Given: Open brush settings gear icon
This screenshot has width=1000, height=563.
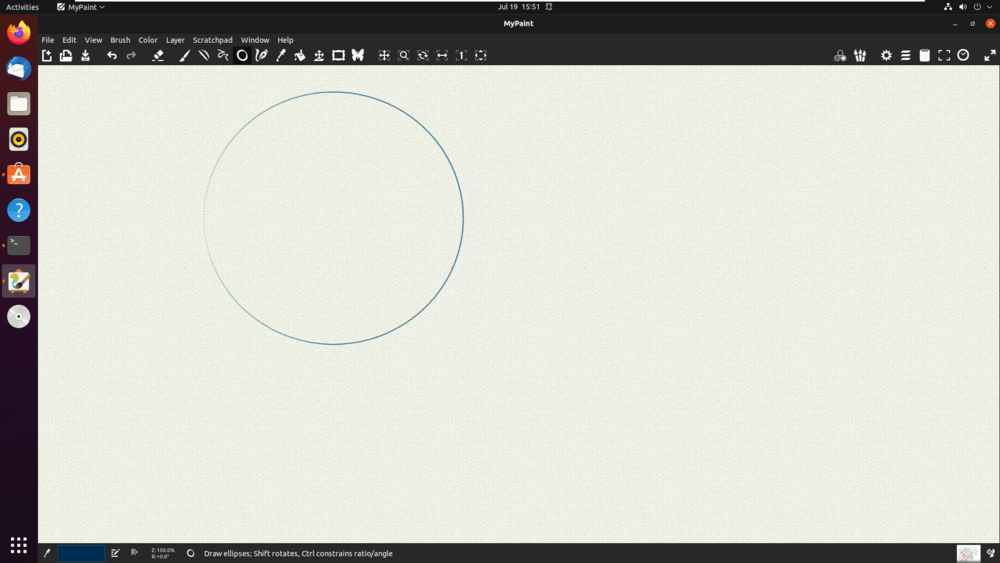Looking at the screenshot, I should 886,55.
